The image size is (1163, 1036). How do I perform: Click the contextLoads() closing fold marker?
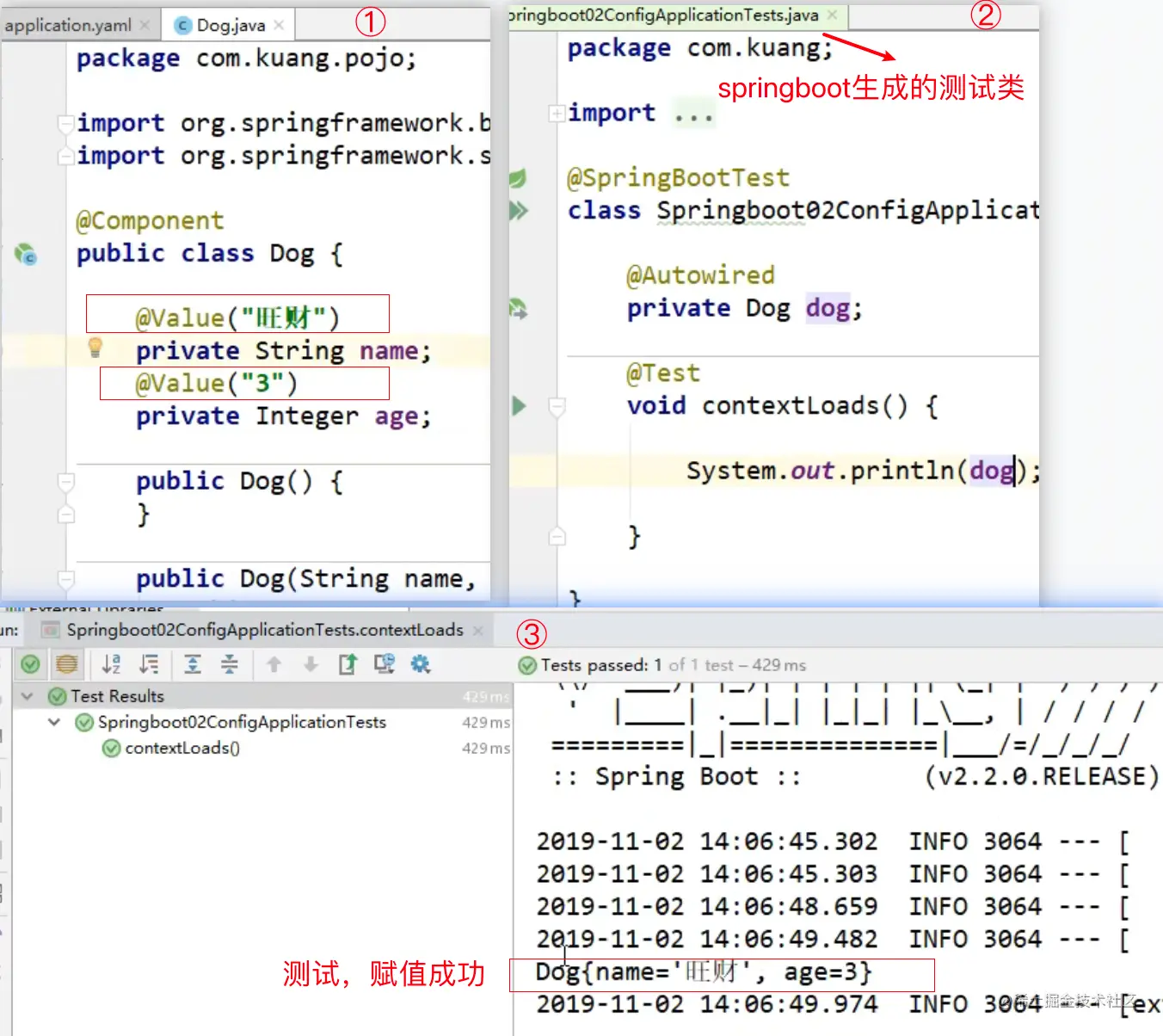[x=557, y=537]
